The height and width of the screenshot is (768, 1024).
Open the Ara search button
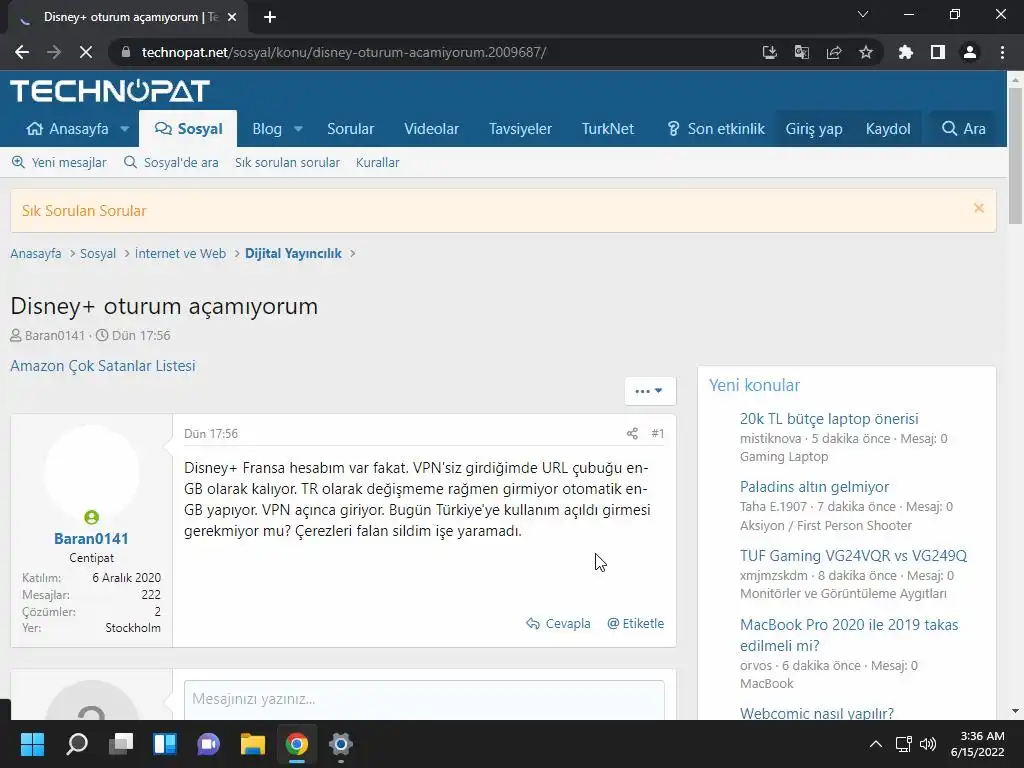click(x=963, y=129)
